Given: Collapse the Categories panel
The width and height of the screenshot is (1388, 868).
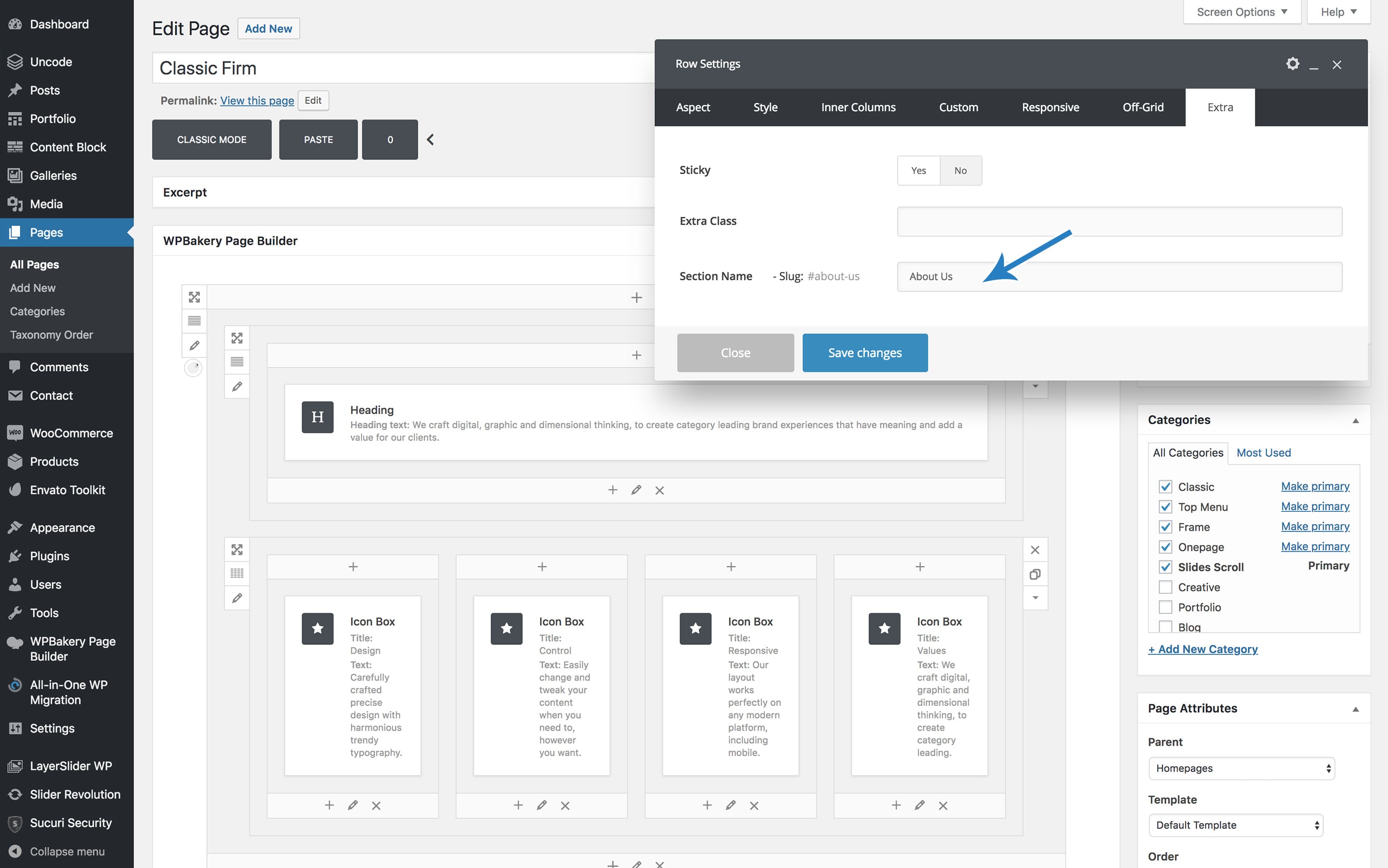Looking at the screenshot, I should point(1355,420).
